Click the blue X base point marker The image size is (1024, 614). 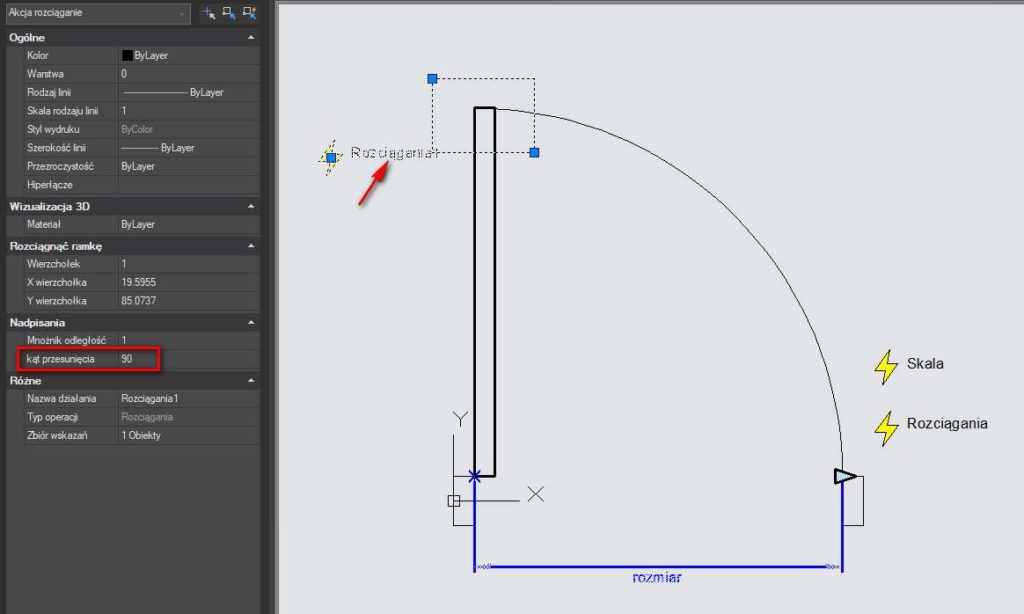click(x=475, y=476)
